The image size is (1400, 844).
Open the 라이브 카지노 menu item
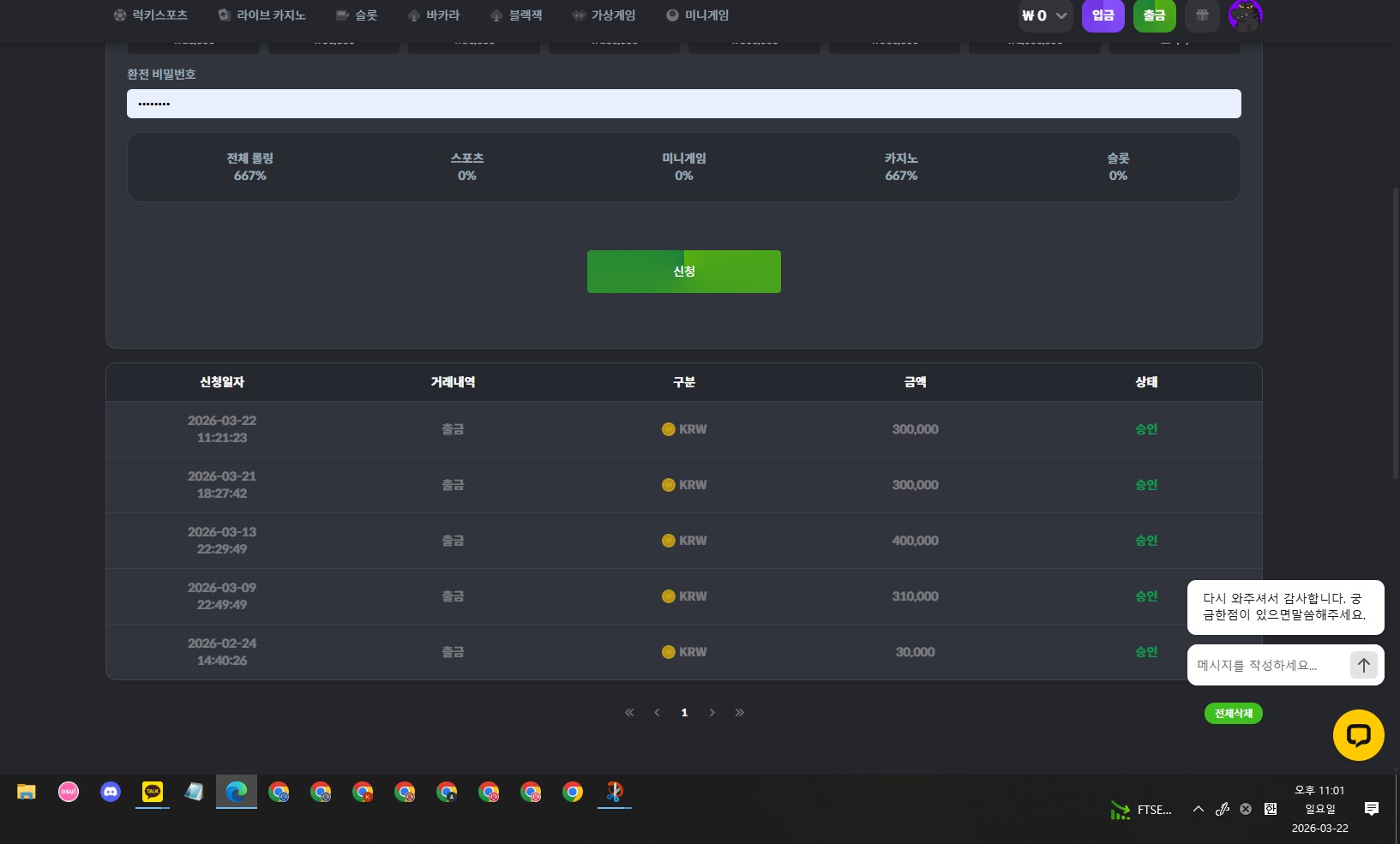262,15
